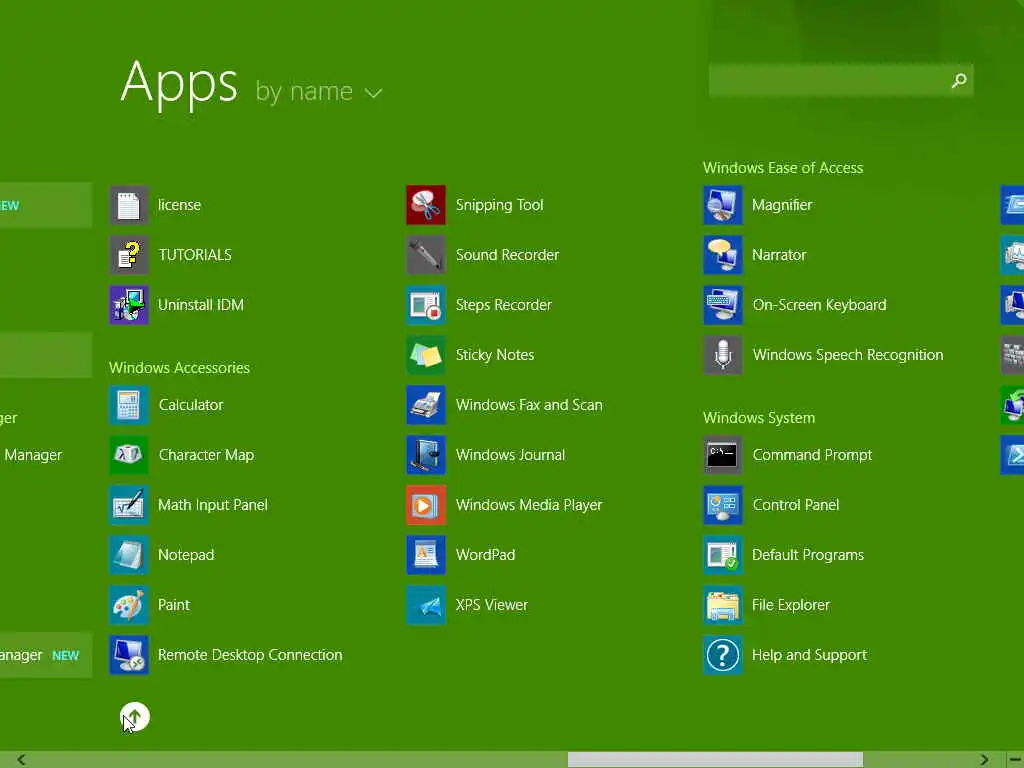Click the 'On-Screen Keyboard' label

coord(819,305)
